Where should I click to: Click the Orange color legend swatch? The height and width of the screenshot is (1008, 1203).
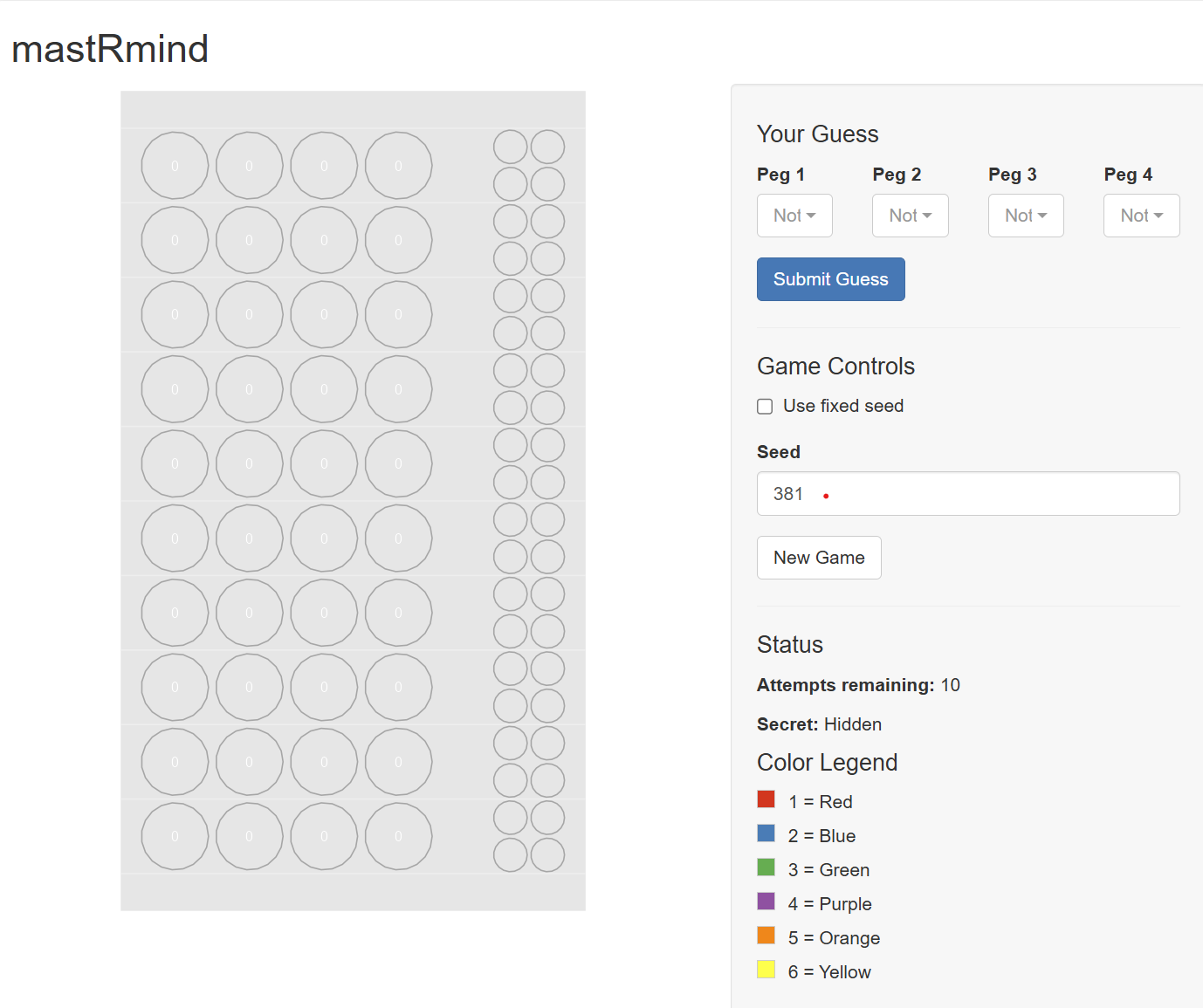[766, 936]
